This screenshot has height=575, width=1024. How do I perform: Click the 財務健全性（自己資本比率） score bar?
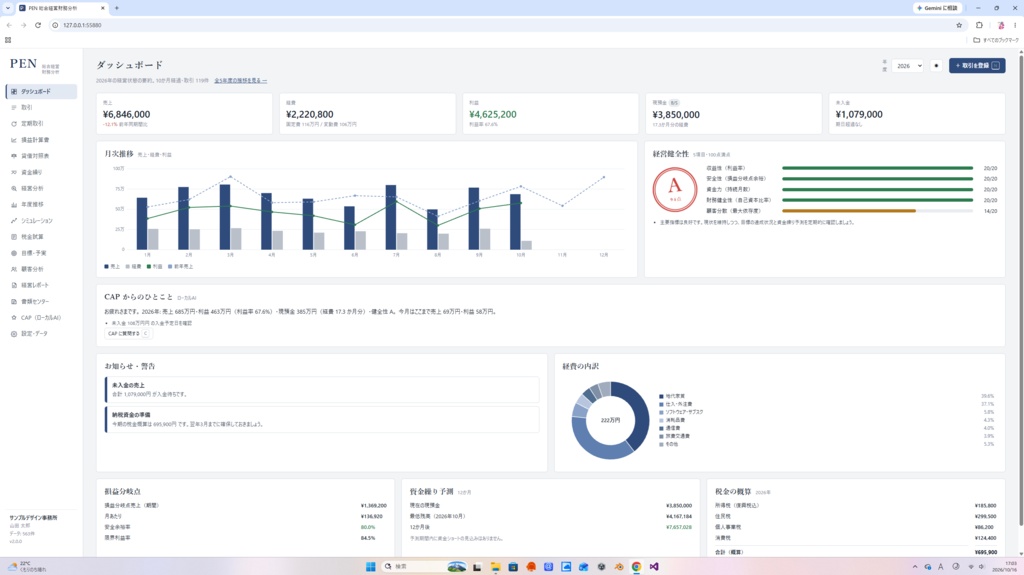click(x=878, y=200)
